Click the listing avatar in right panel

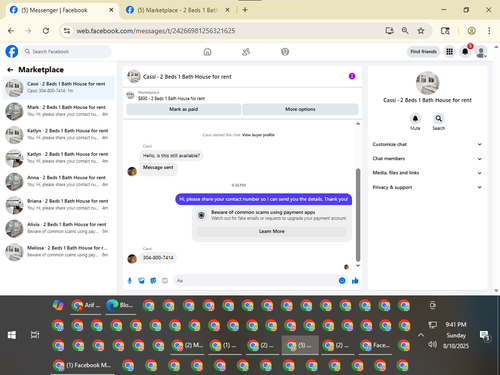pyautogui.click(x=427, y=83)
